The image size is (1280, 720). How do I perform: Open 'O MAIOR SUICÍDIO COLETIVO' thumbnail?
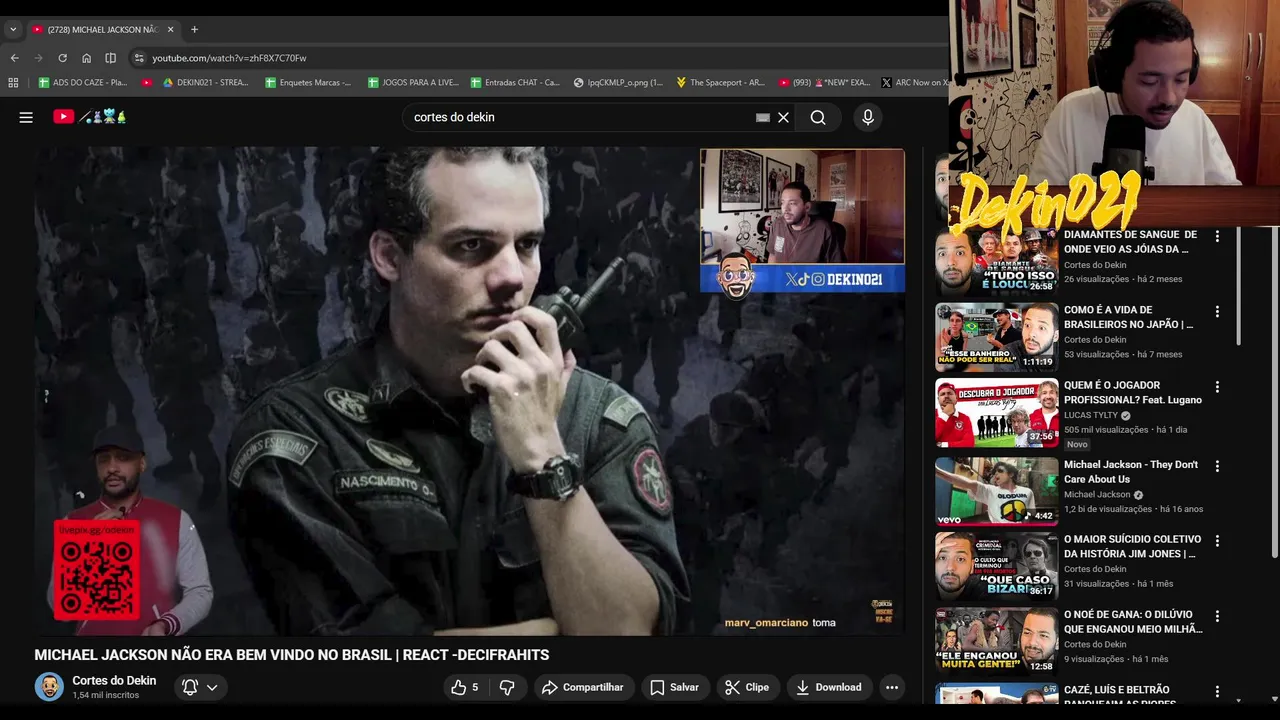pyautogui.click(x=996, y=566)
